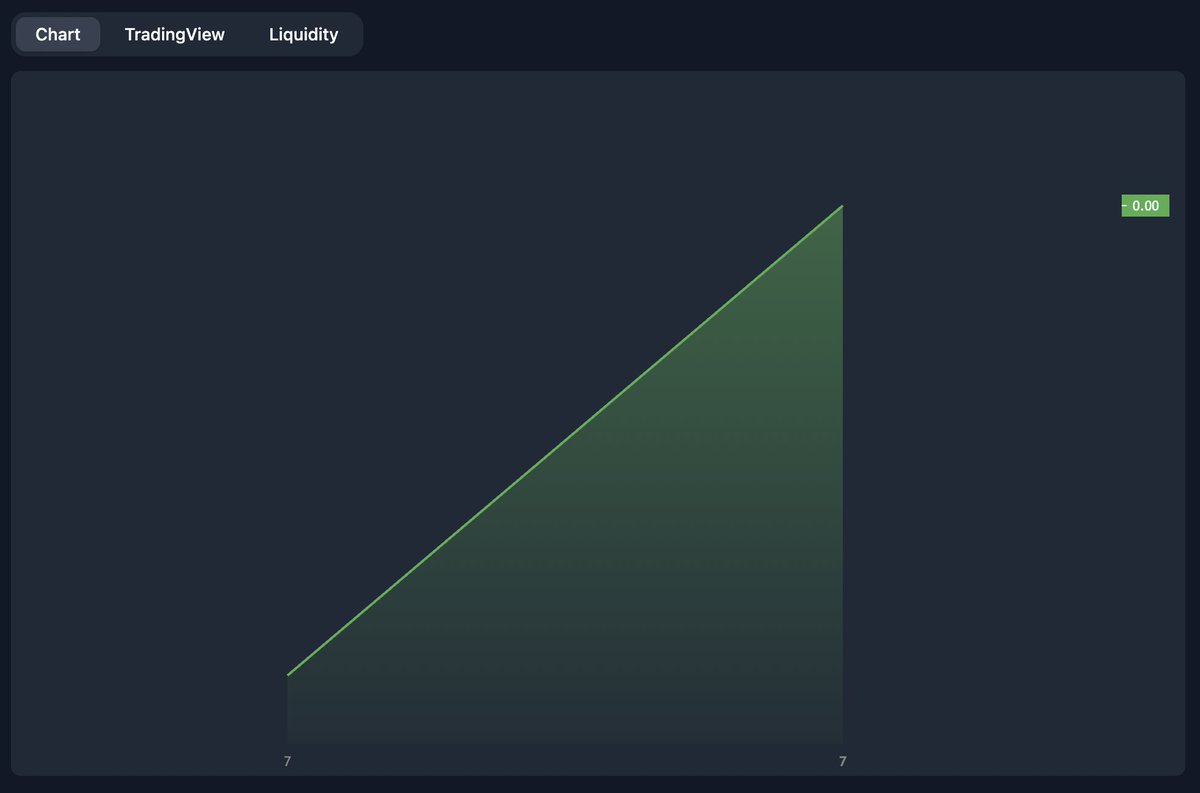This screenshot has height=793, width=1200.
Task: Select the Chart tab
Action: [58, 34]
